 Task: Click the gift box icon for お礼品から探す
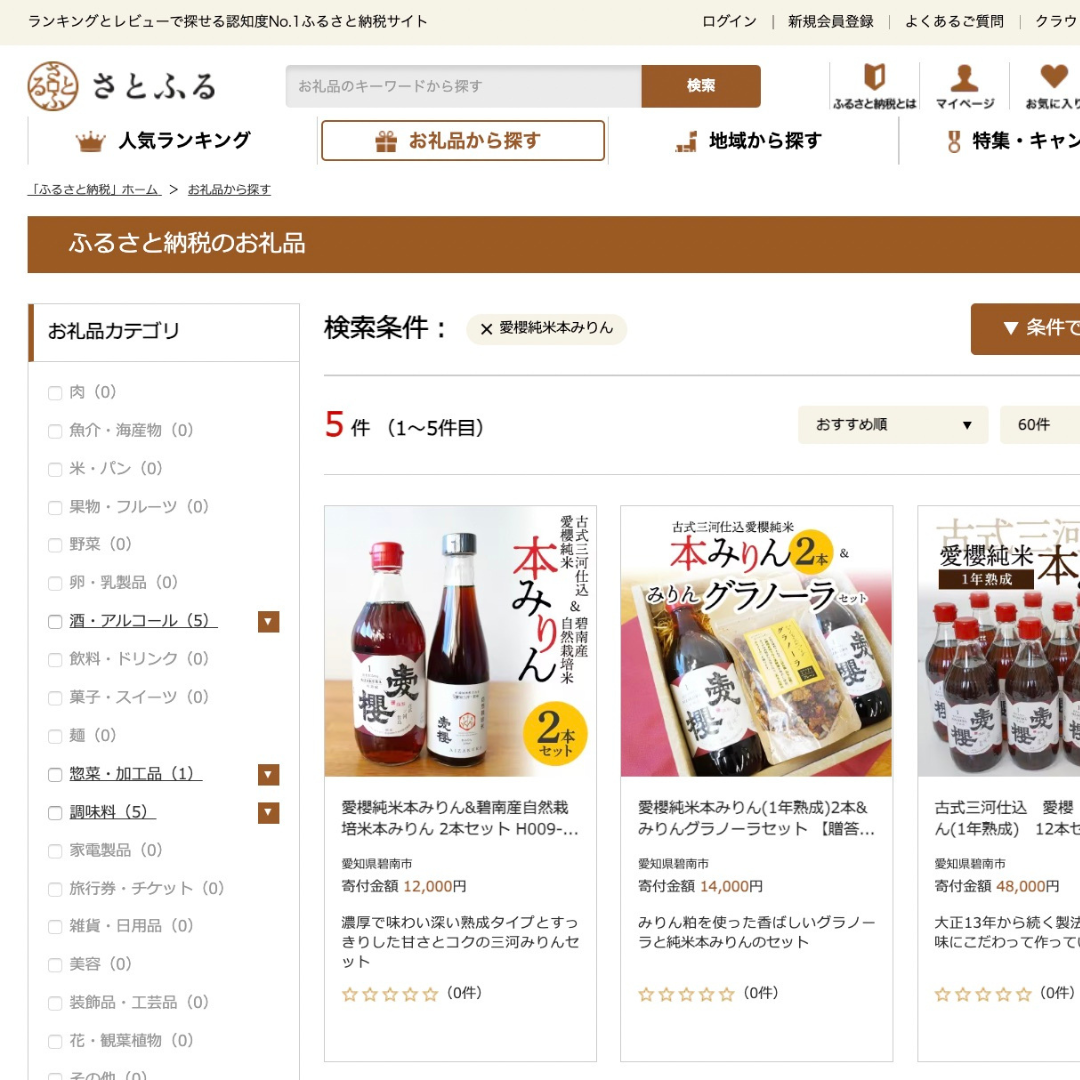(386, 141)
